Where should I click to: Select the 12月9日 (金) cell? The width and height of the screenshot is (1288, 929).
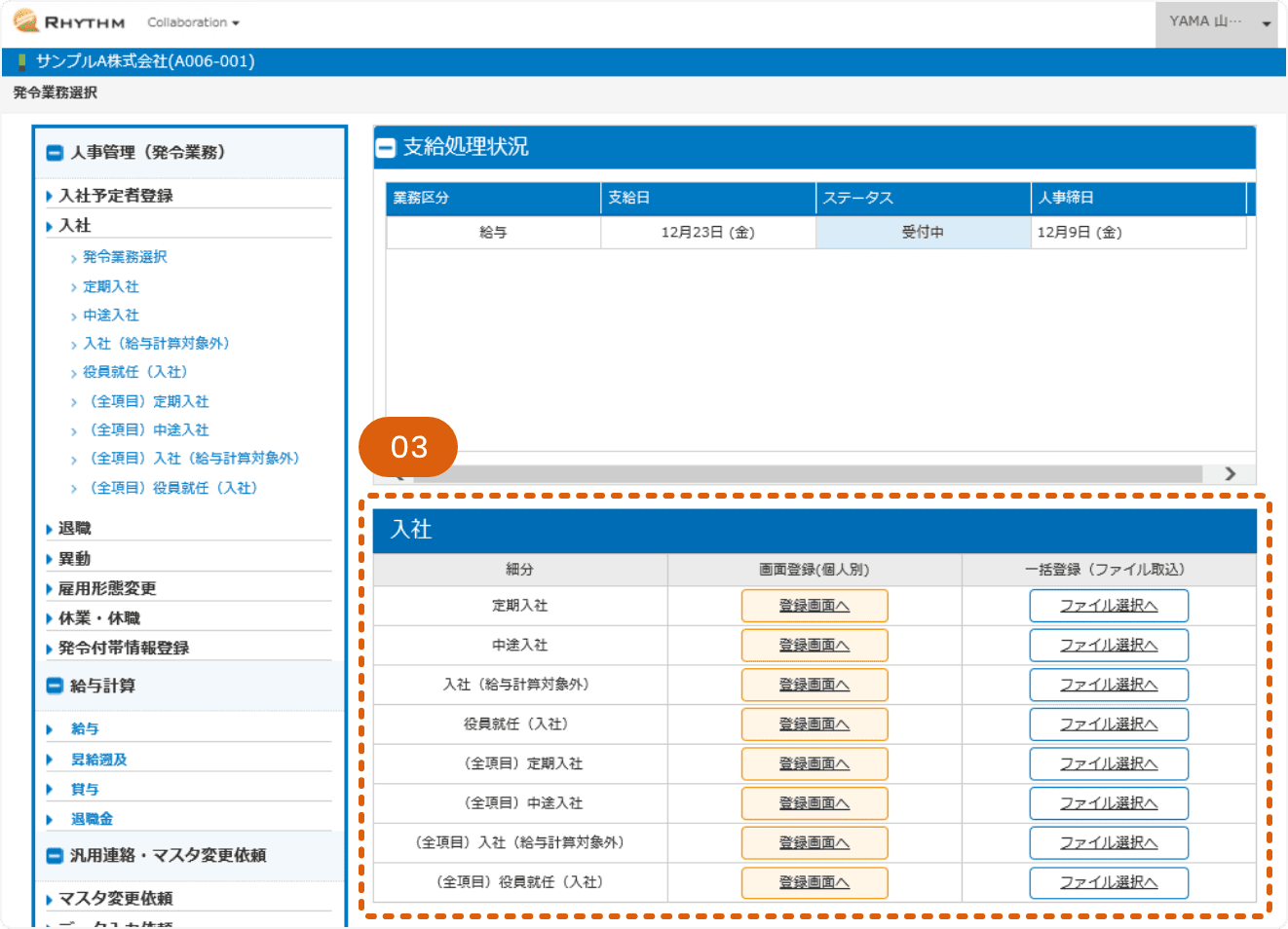coord(1138,233)
